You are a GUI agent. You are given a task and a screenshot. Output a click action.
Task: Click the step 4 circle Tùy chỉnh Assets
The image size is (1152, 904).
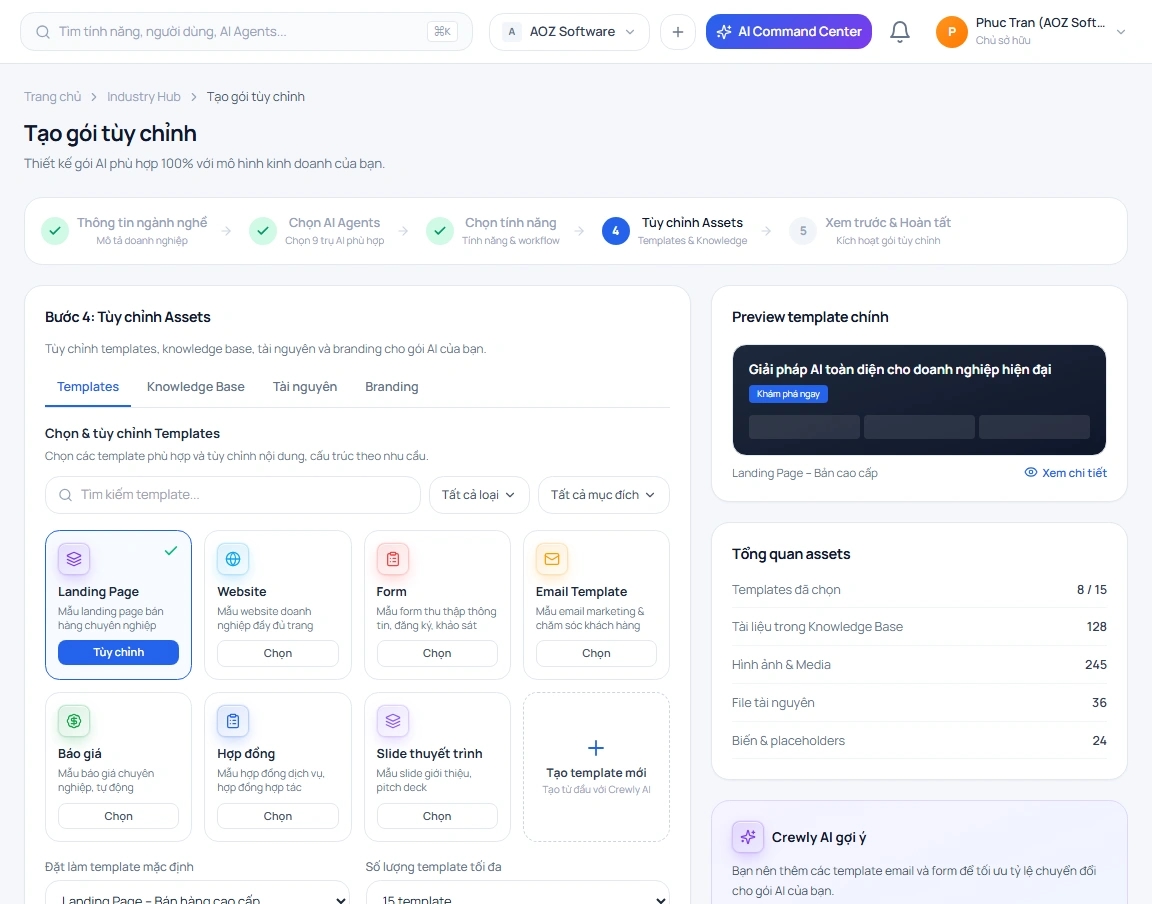coord(616,231)
